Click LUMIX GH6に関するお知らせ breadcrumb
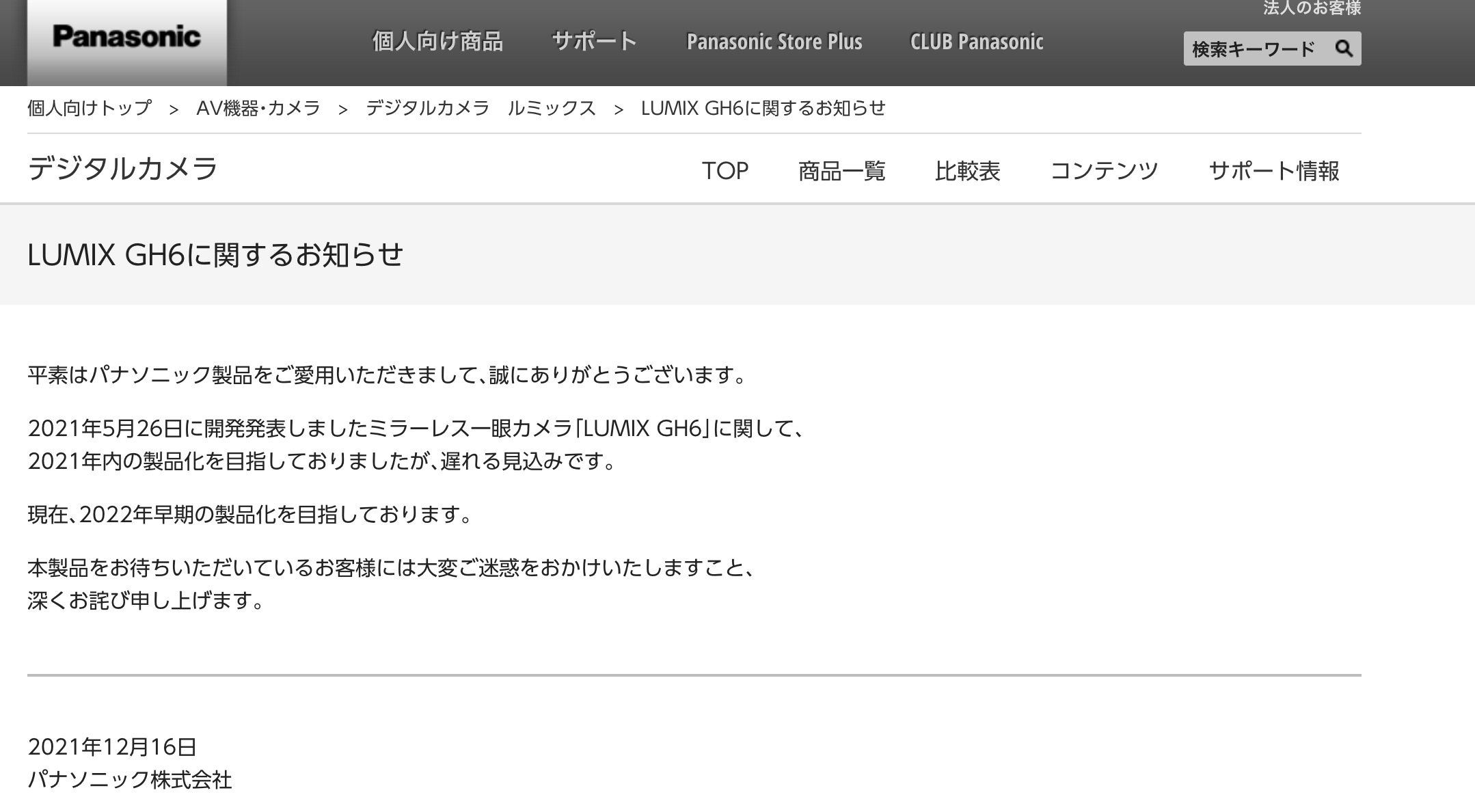The width and height of the screenshot is (1475, 812). (763, 108)
